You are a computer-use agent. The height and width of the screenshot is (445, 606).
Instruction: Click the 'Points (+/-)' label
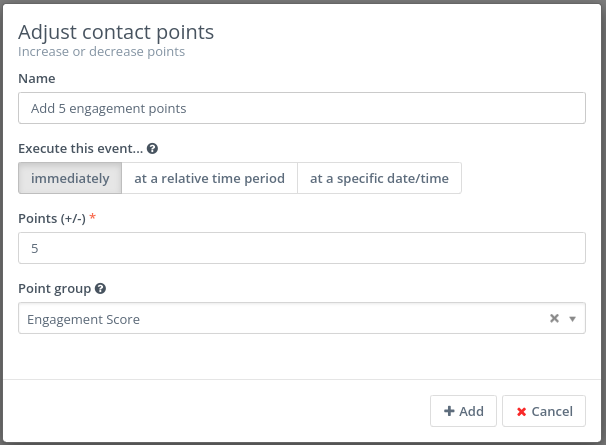point(52,218)
